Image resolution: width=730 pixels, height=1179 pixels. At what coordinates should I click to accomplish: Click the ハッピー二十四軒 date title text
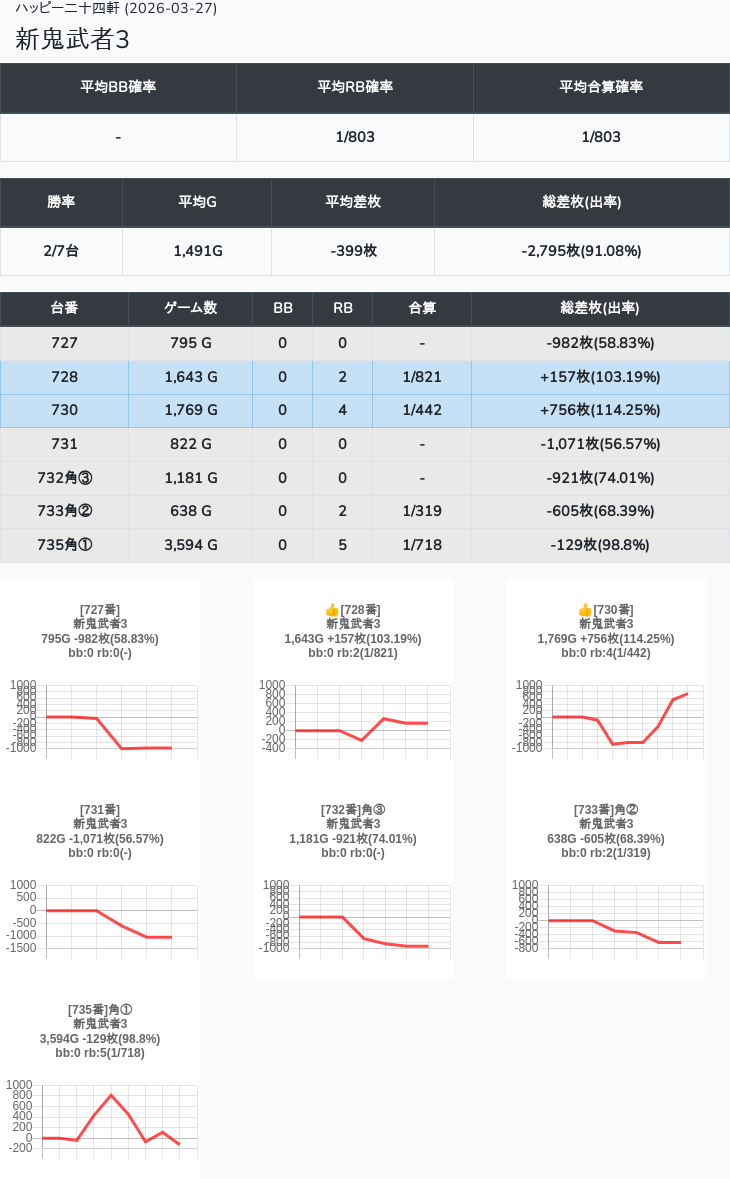coord(116,8)
